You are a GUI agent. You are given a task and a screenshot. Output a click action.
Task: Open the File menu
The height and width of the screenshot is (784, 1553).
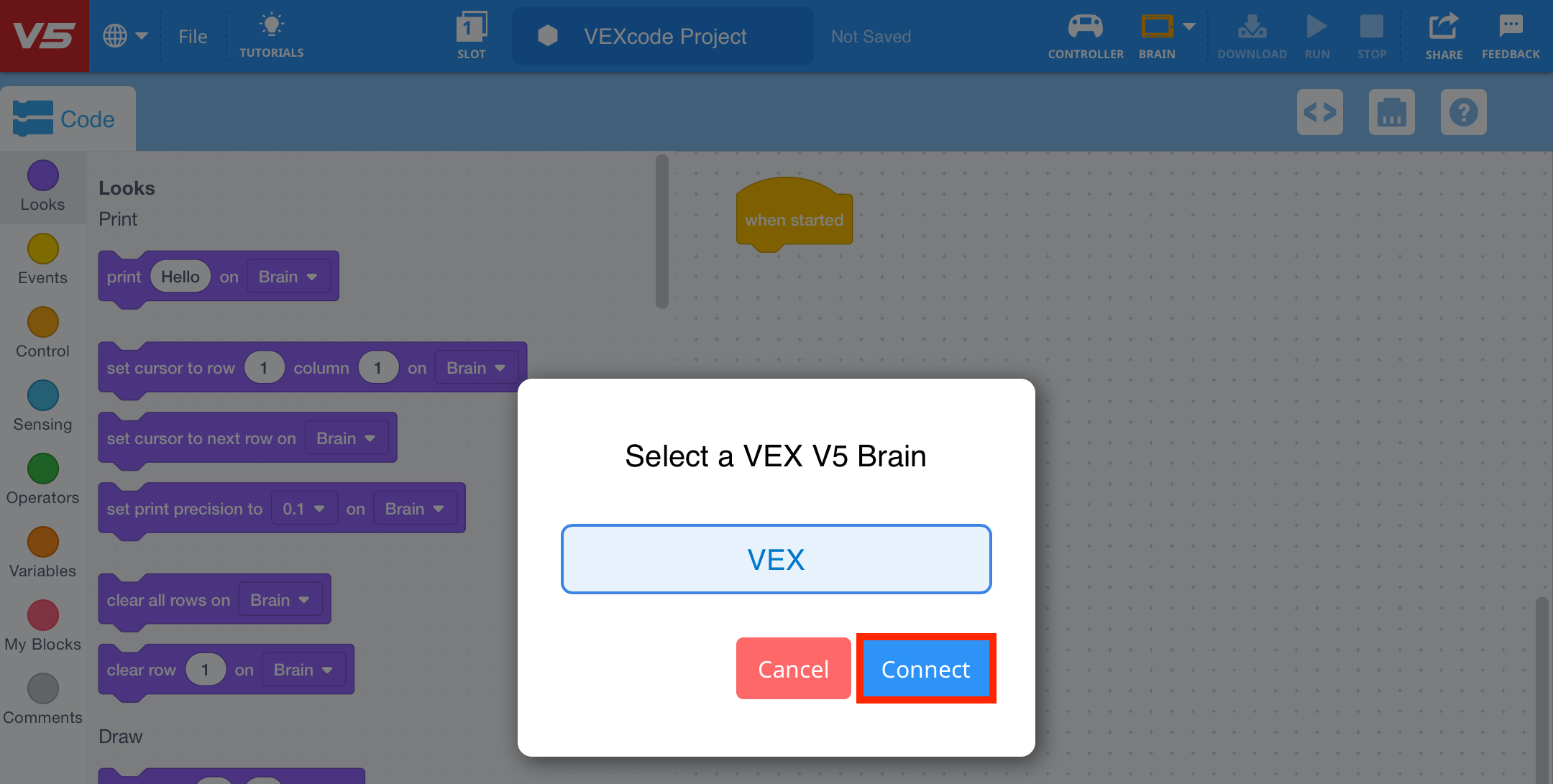192,35
